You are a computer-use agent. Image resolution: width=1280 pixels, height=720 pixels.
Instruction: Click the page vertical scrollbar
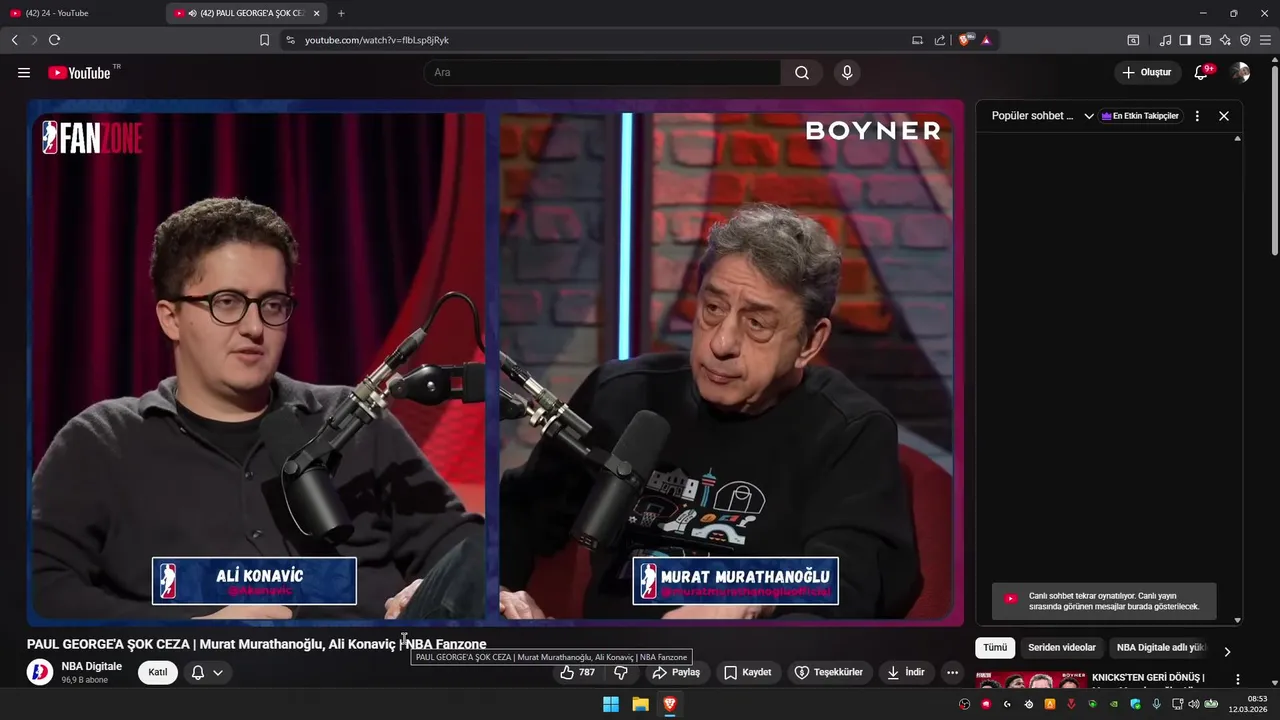click(x=1274, y=160)
